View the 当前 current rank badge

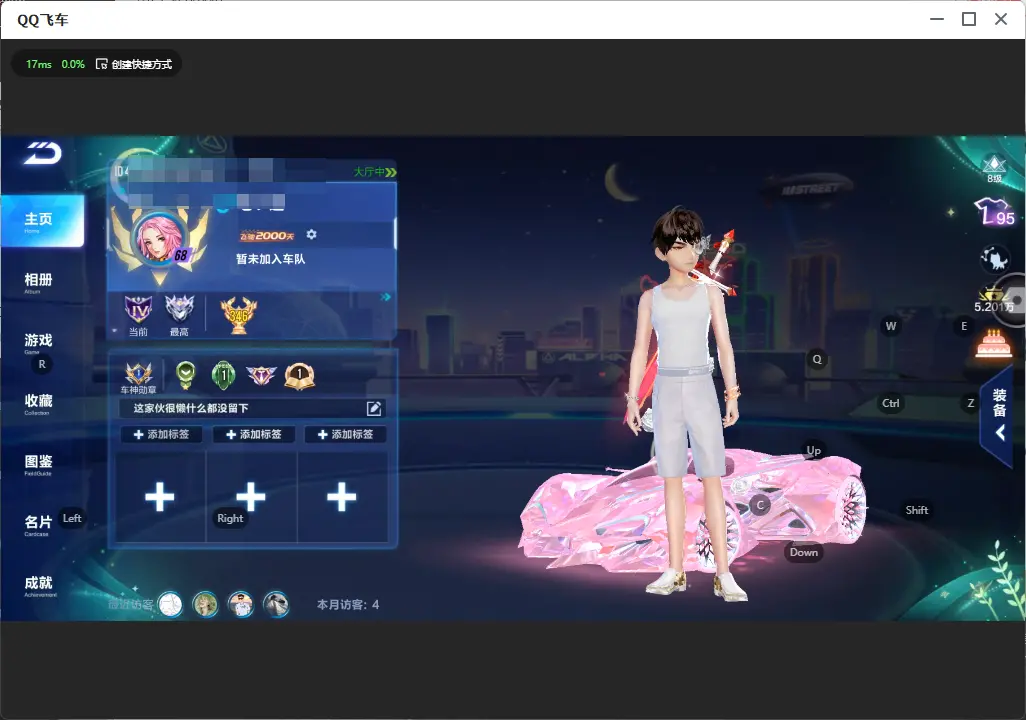138,314
